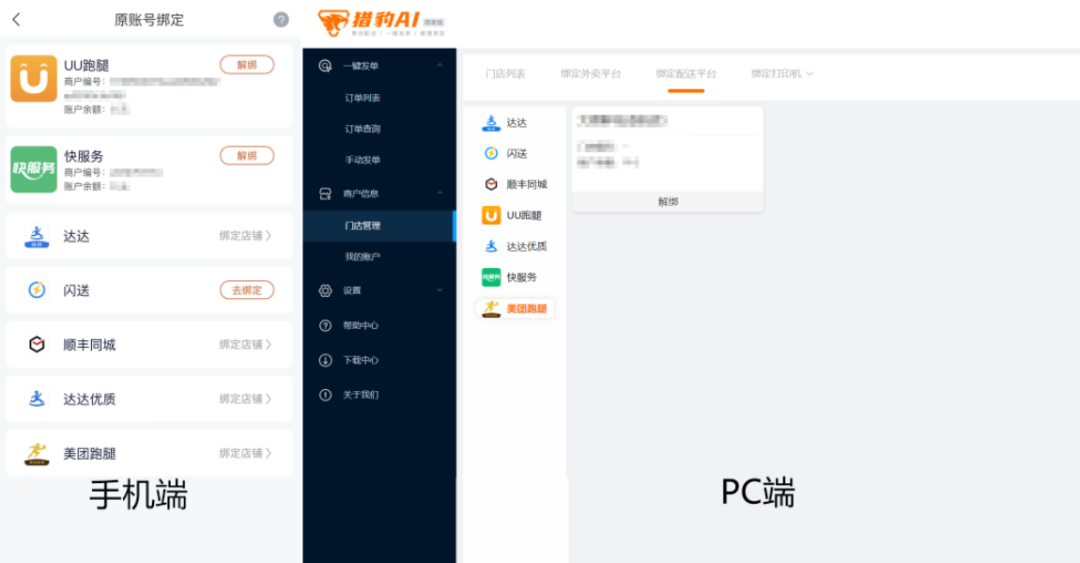Click the 下载中心 download icon
This screenshot has height=563, width=1080.
click(325, 360)
